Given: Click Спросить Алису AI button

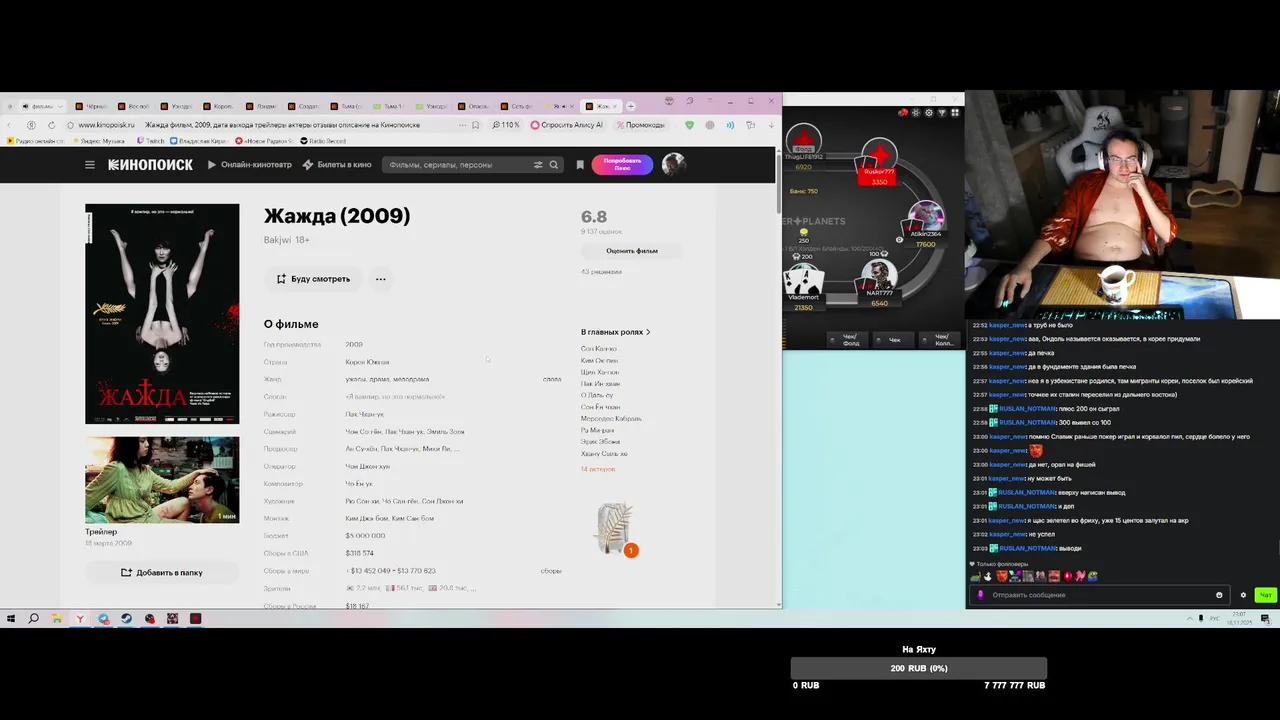Looking at the screenshot, I should pos(567,125).
